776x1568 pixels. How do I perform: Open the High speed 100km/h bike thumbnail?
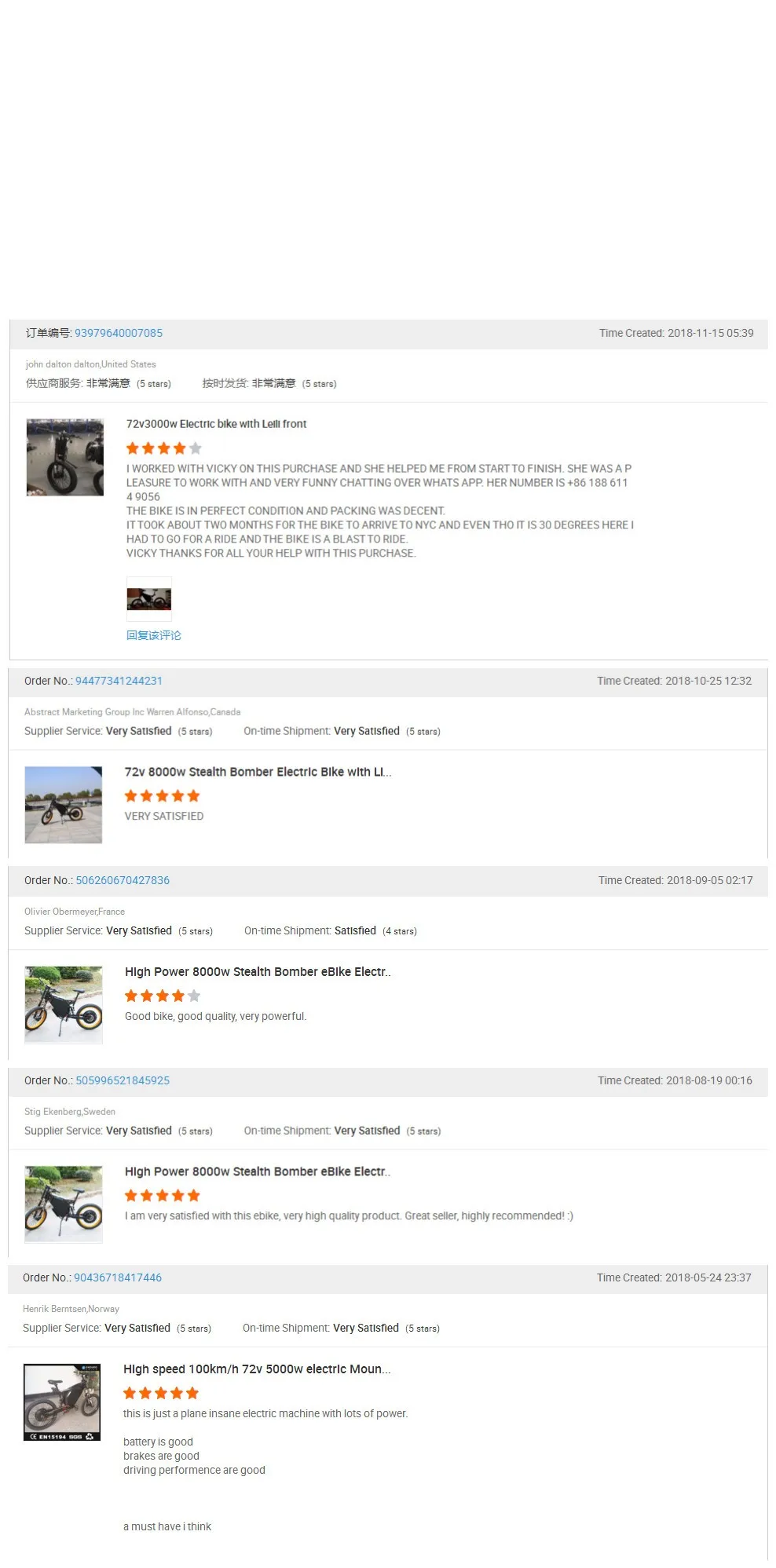tap(62, 1402)
